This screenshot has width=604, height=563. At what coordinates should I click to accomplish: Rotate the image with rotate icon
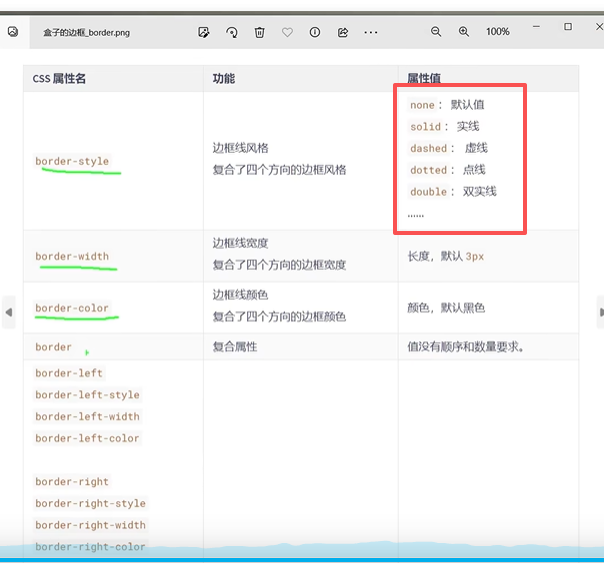point(232,32)
